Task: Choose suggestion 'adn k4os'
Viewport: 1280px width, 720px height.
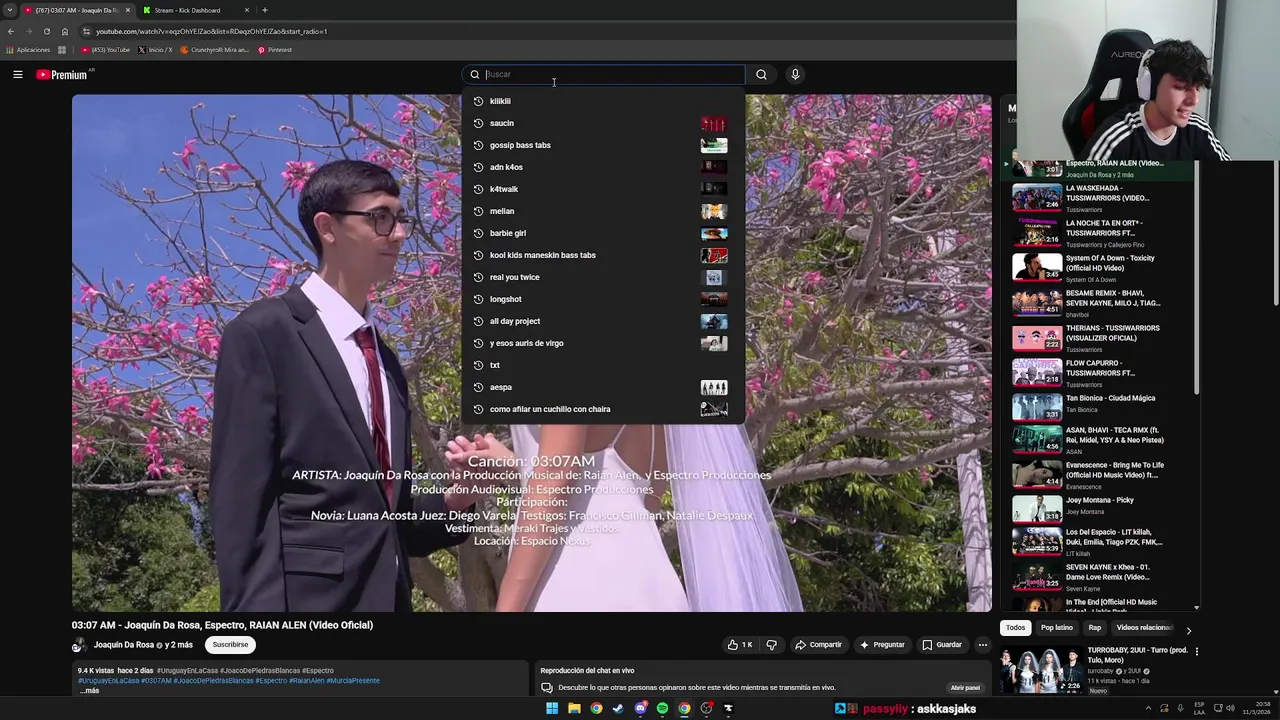Action: tap(603, 167)
